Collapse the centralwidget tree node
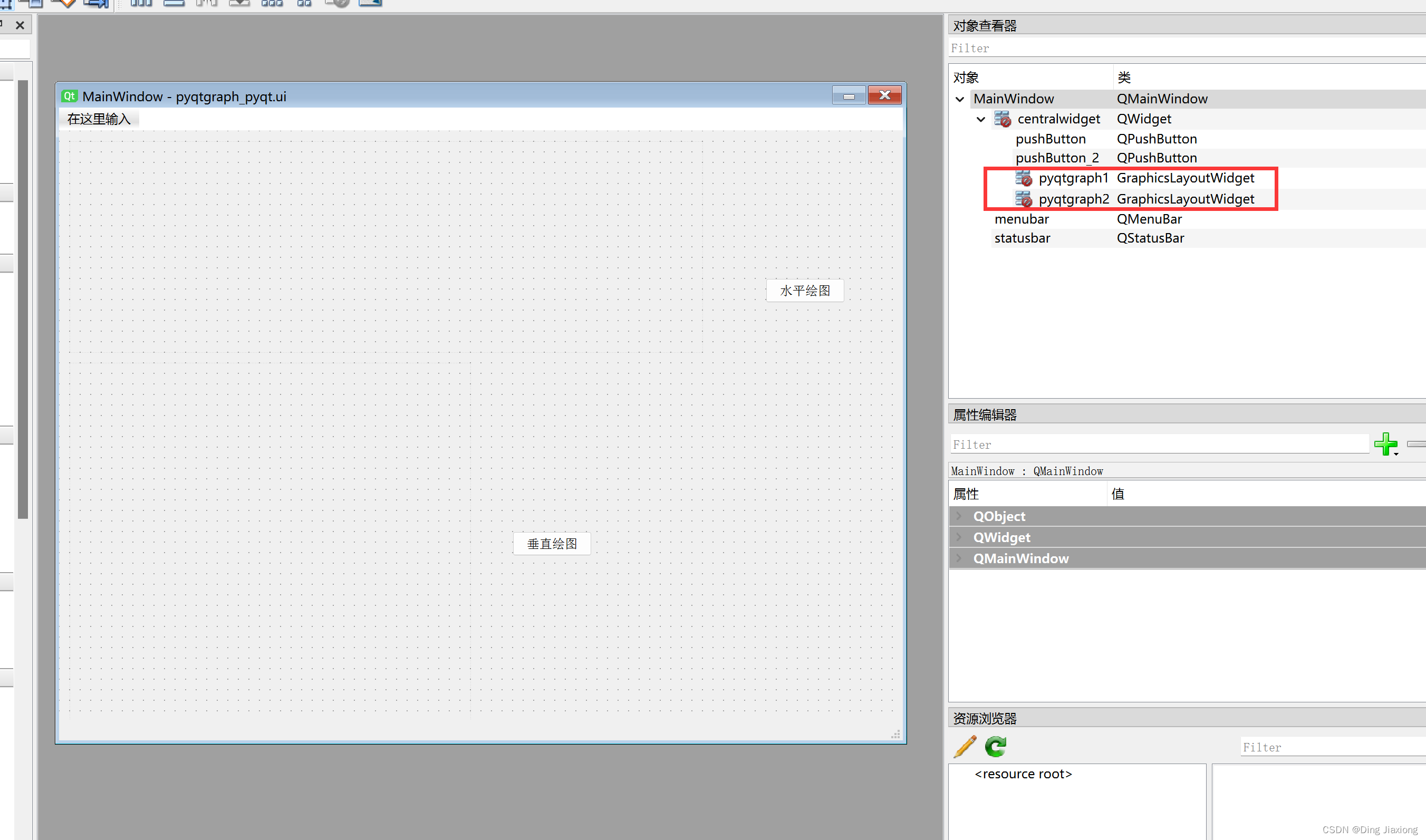The image size is (1426, 840). click(981, 119)
